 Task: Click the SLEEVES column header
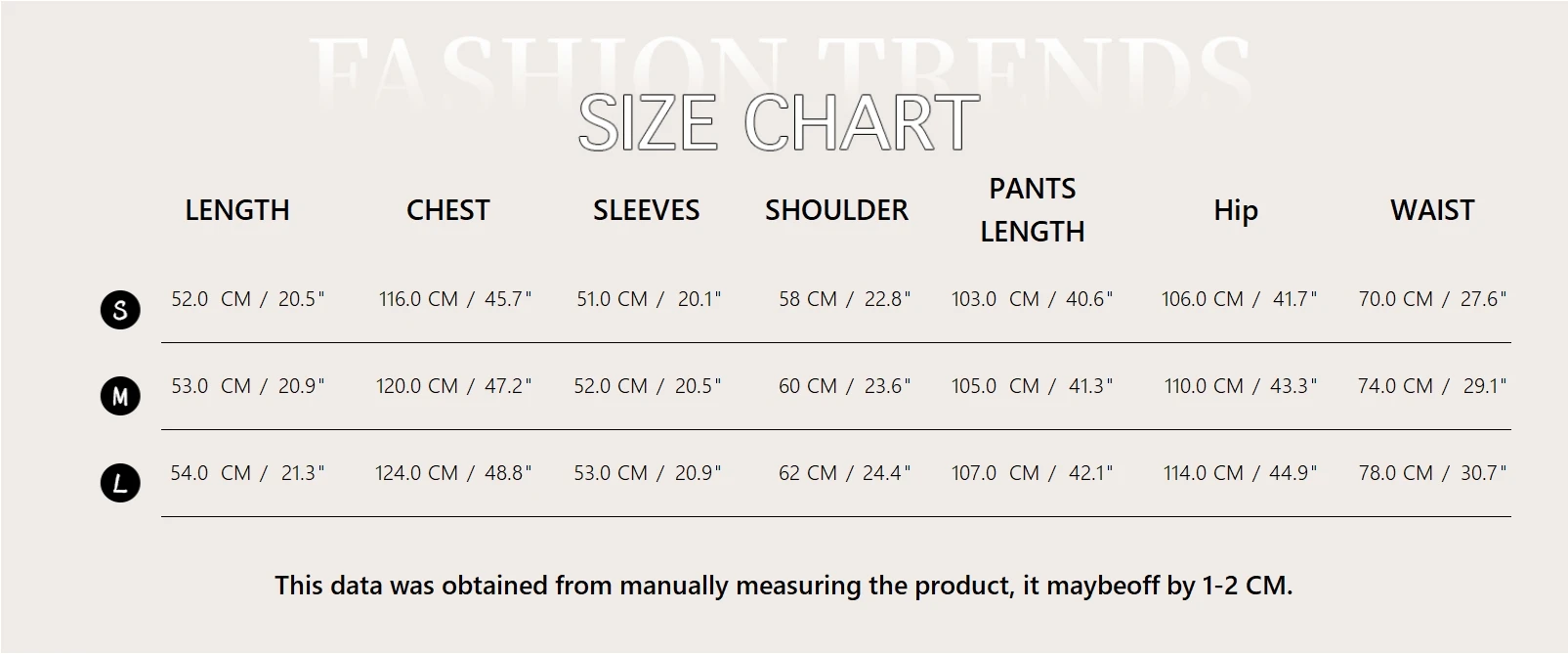646,210
